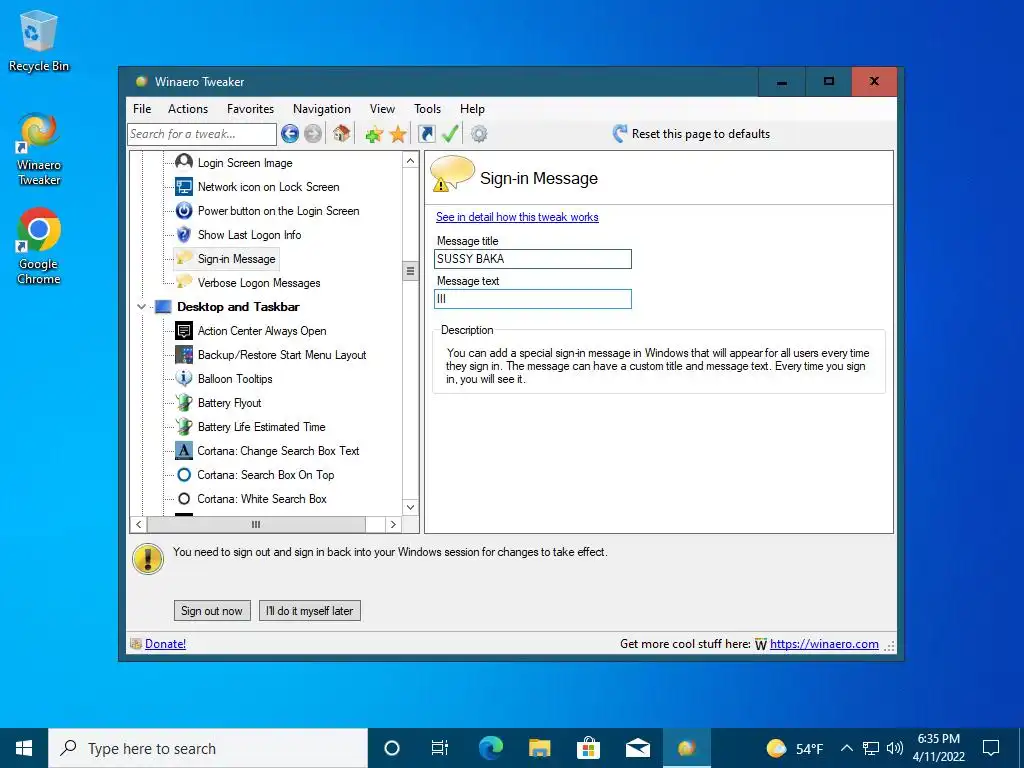Show hidden tray icons chevron
Viewport: 1024px width, 768px height.
pyautogui.click(x=846, y=748)
